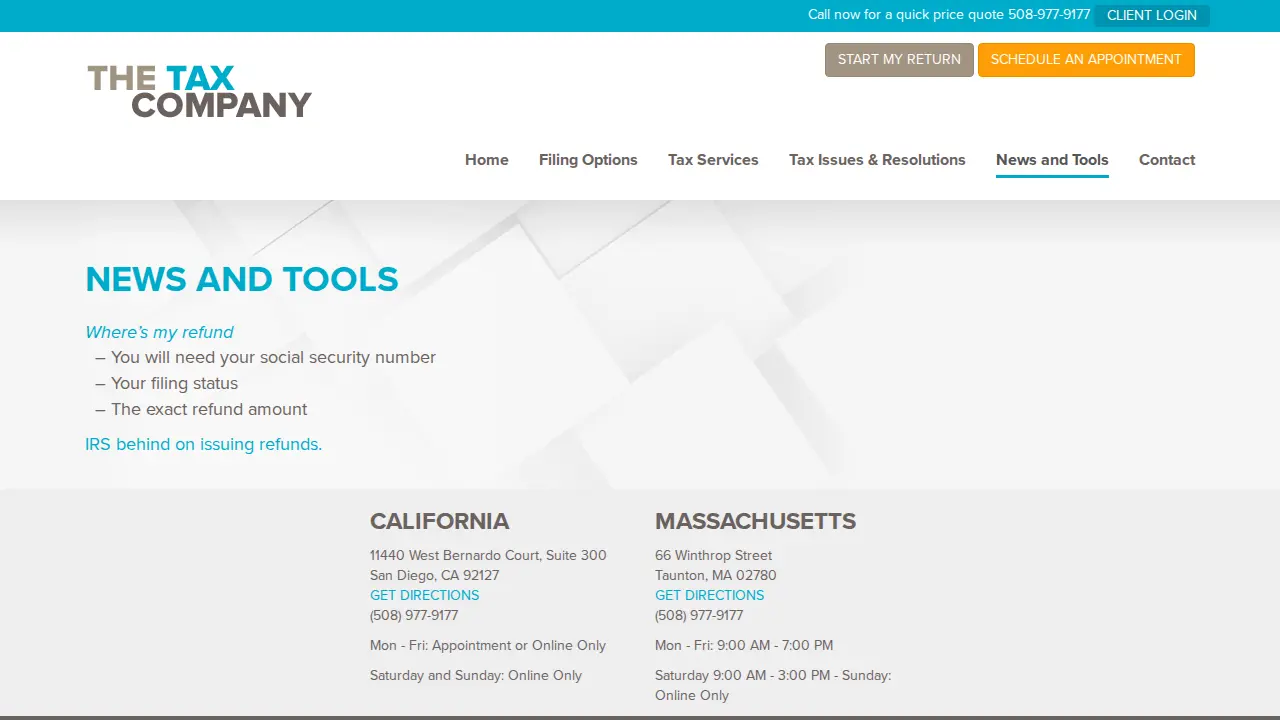Click California office phone number
This screenshot has height=720, width=1280.
tap(414, 615)
